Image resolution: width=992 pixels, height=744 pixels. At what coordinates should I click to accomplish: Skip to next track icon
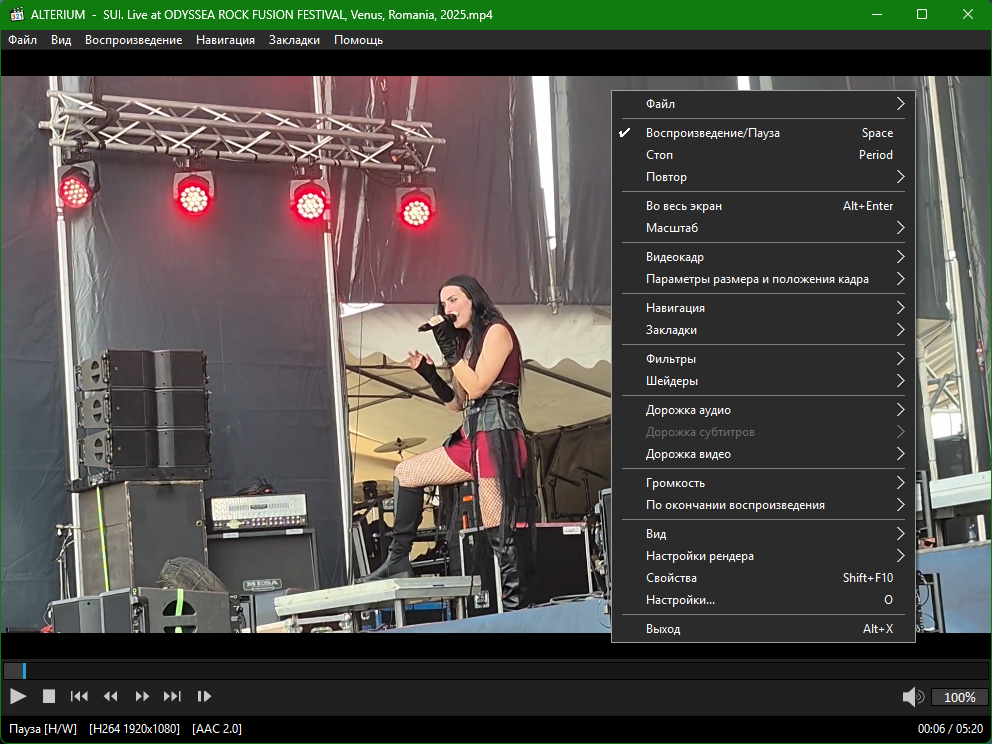pos(172,696)
